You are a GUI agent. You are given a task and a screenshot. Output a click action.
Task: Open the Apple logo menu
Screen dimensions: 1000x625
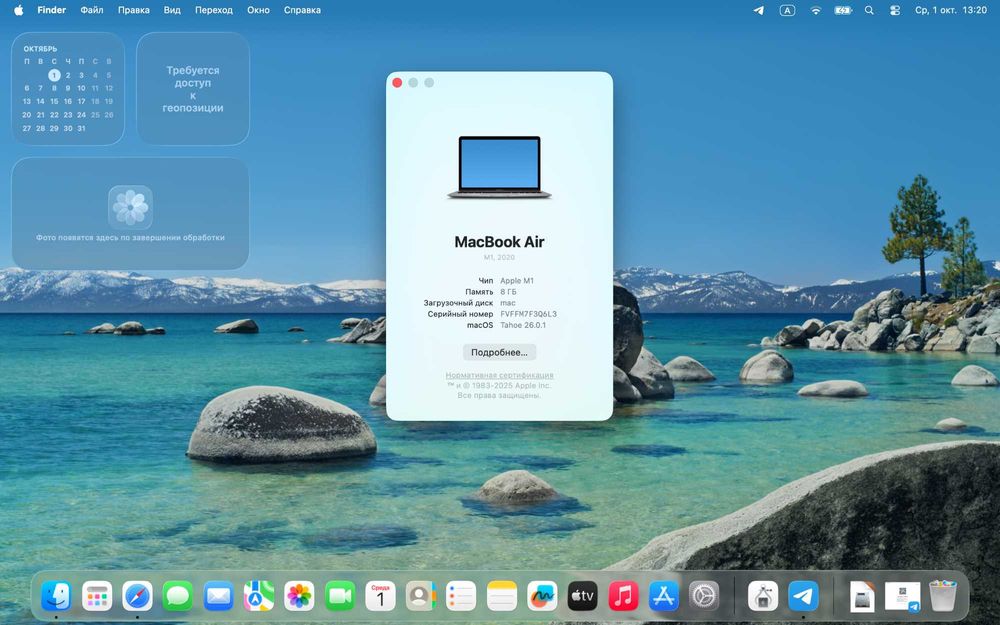click(18, 10)
